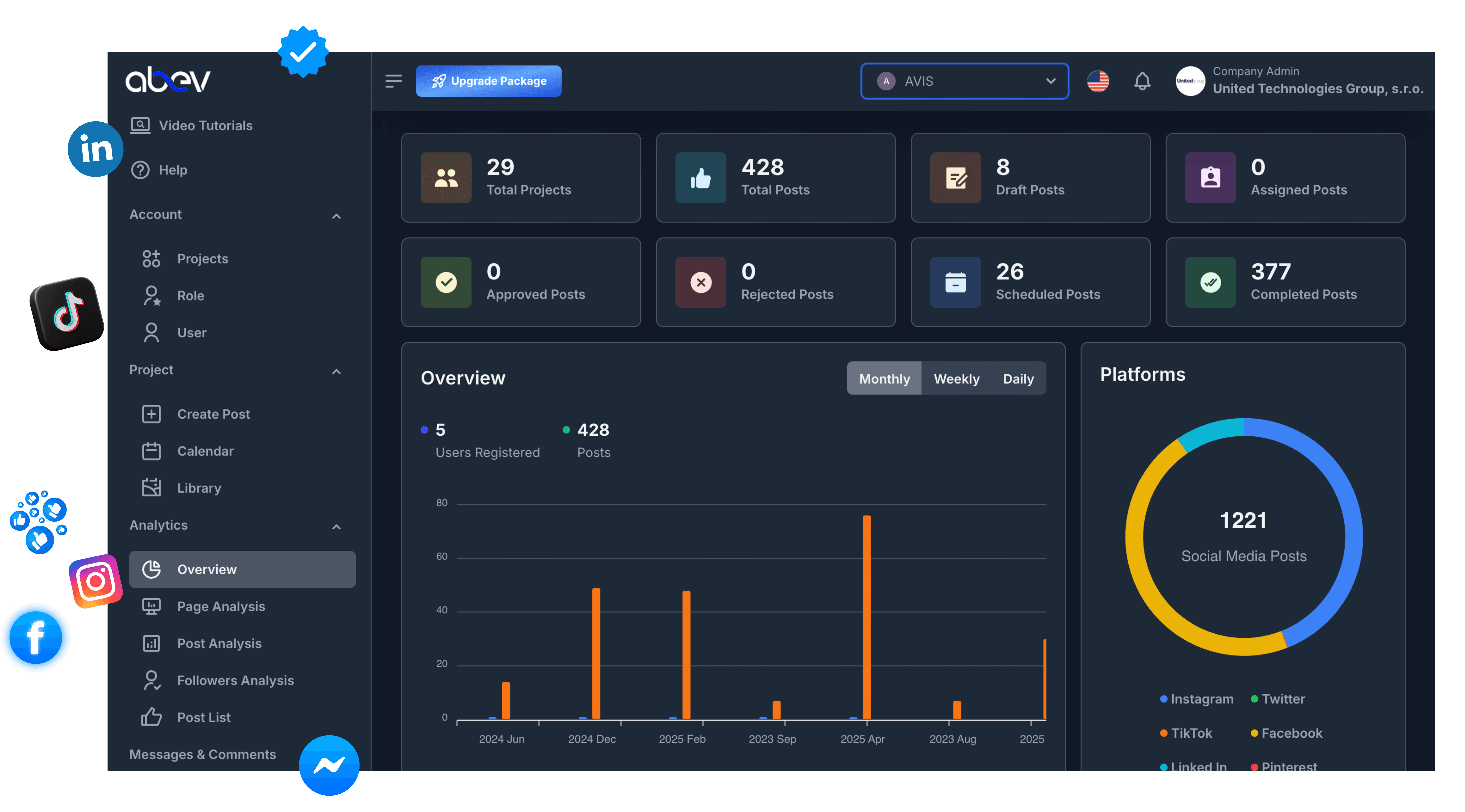Click the 2024 Dec orange bar
This screenshot has height=812, width=1465.
click(x=595, y=653)
